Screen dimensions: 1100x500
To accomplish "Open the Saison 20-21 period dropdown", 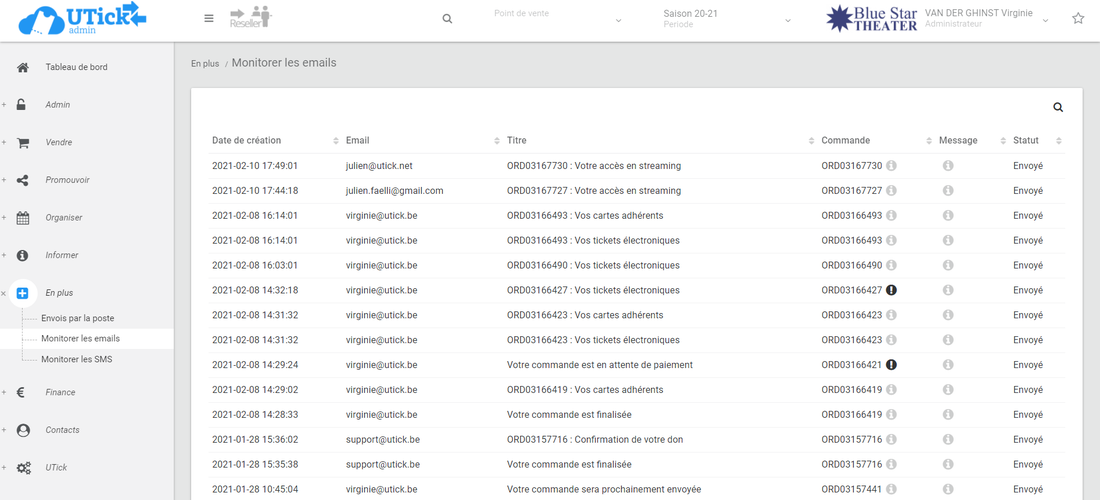I will tap(727, 19).
